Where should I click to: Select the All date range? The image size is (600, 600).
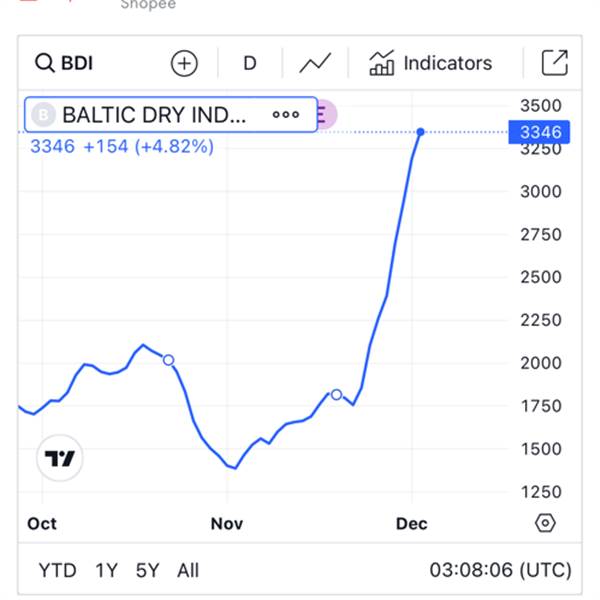point(188,571)
